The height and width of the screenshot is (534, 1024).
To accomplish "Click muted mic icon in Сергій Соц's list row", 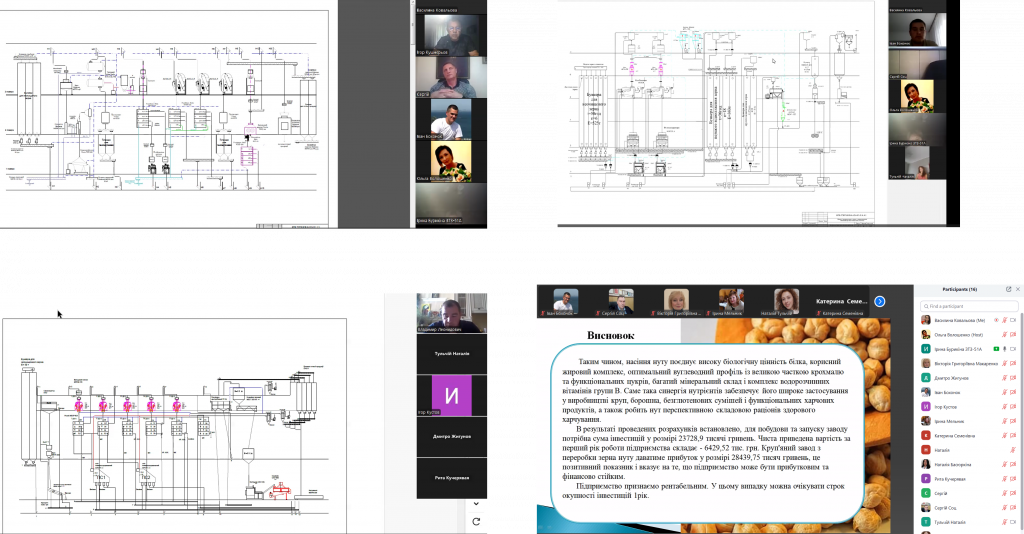I will [1004, 507].
